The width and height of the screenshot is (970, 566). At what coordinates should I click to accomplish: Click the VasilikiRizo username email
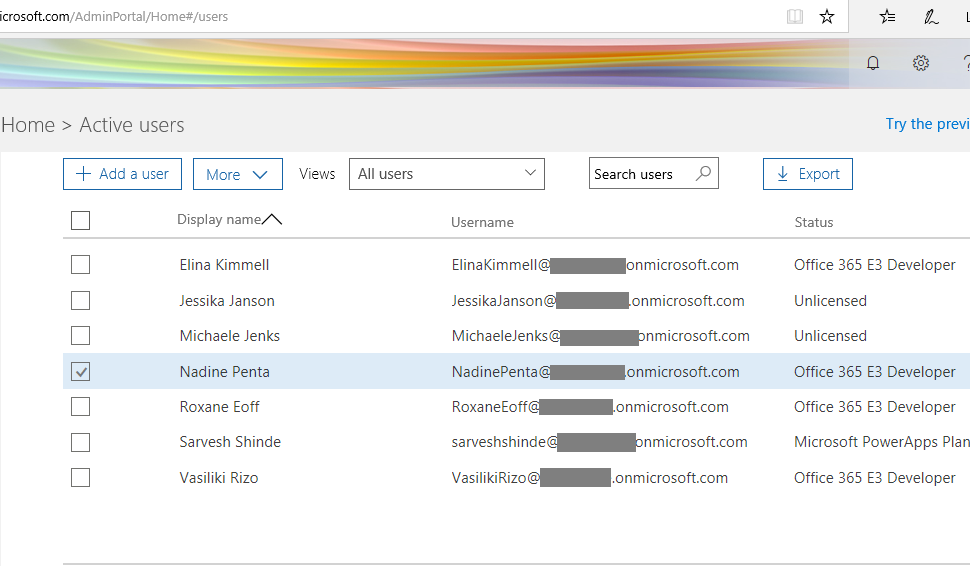[x=590, y=478]
